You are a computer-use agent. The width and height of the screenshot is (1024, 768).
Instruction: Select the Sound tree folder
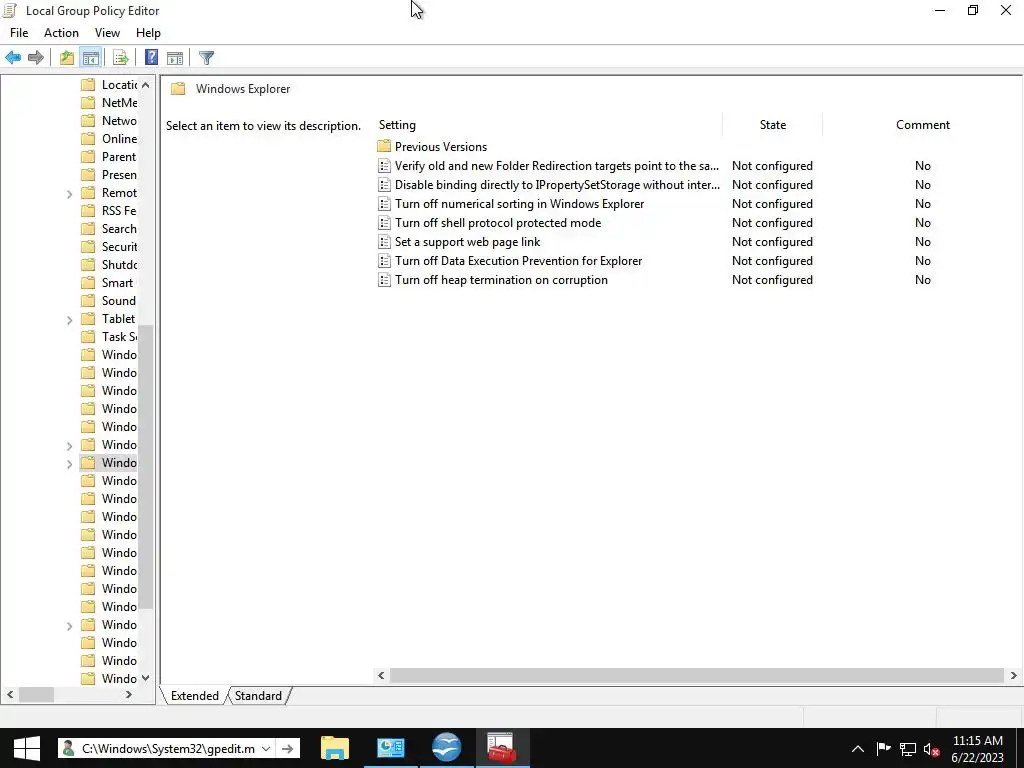coord(109,300)
